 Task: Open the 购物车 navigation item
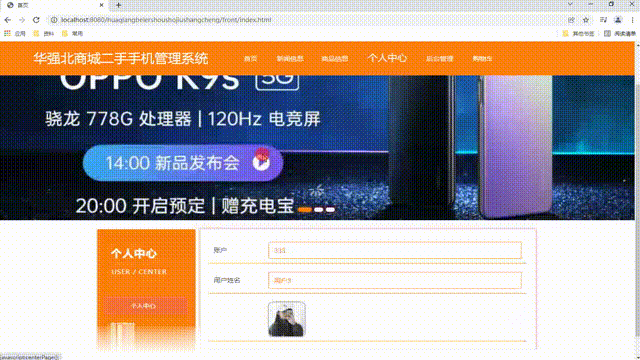click(482, 59)
